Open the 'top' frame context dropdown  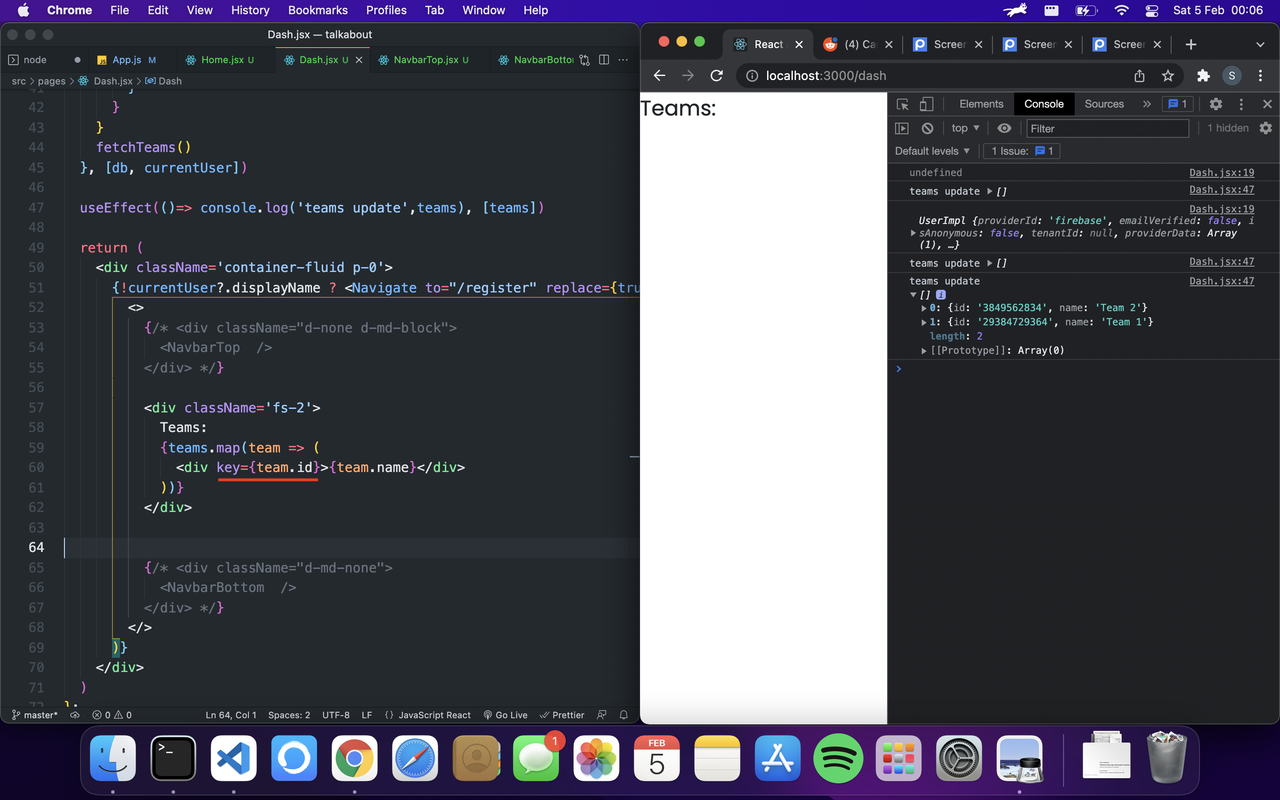tap(963, 128)
